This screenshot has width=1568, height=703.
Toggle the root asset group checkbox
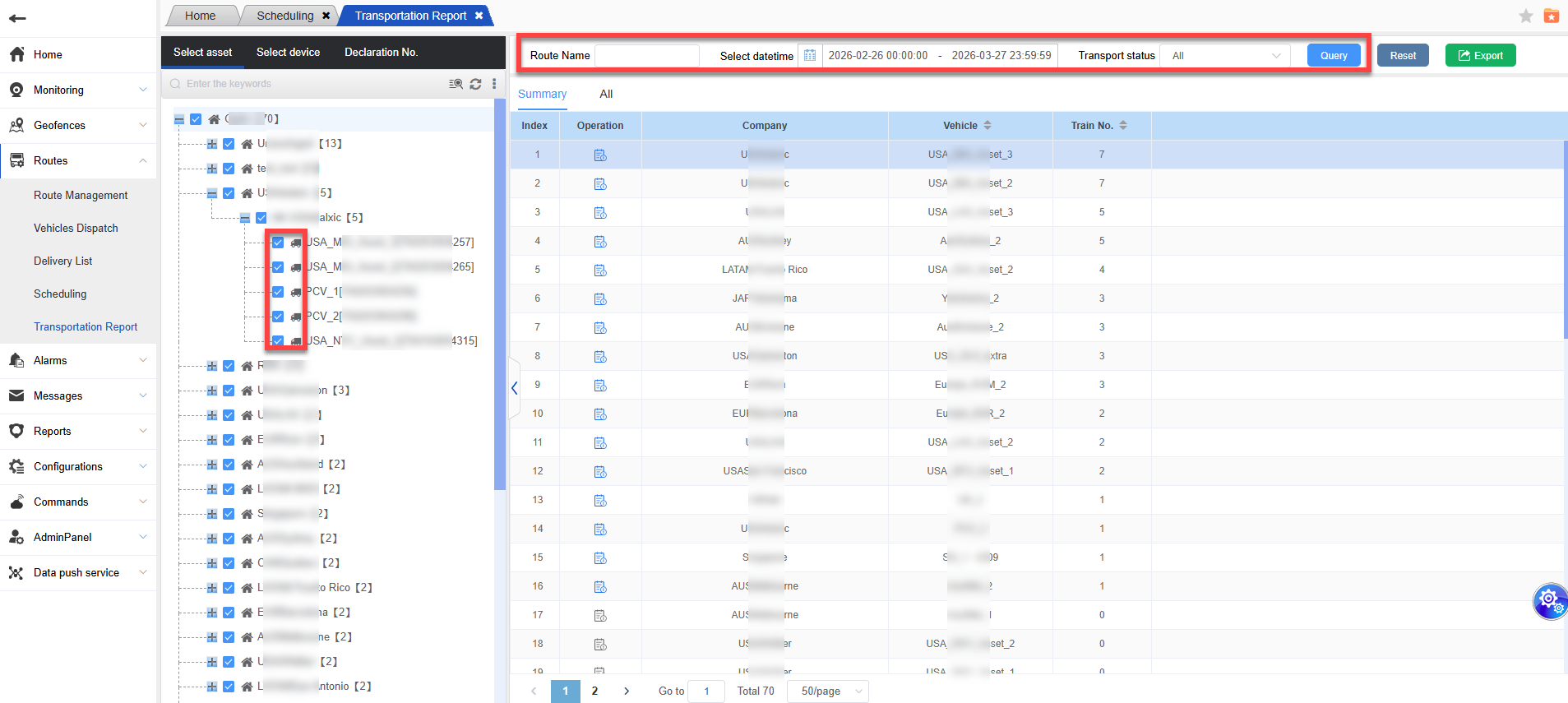[x=196, y=119]
